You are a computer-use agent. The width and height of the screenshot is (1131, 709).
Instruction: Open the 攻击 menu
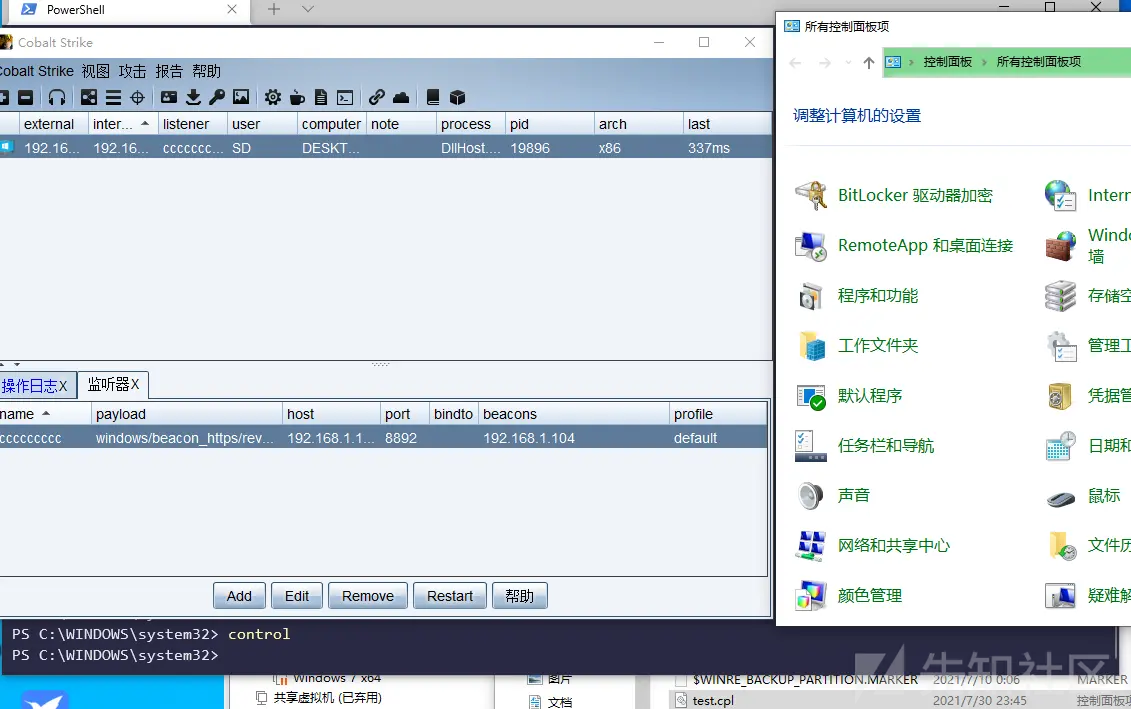[x=132, y=71]
